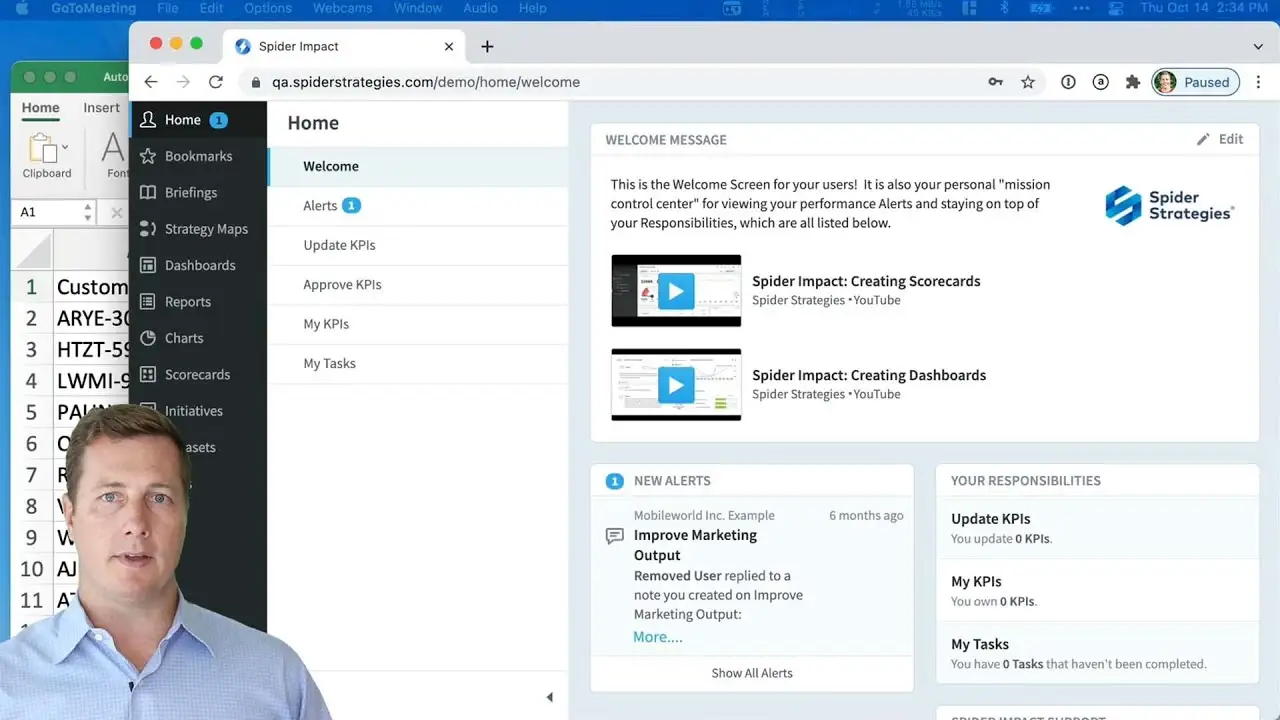The height and width of the screenshot is (720, 1280).
Task: Select Update KPIs in Home menu
Action: tap(339, 245)
